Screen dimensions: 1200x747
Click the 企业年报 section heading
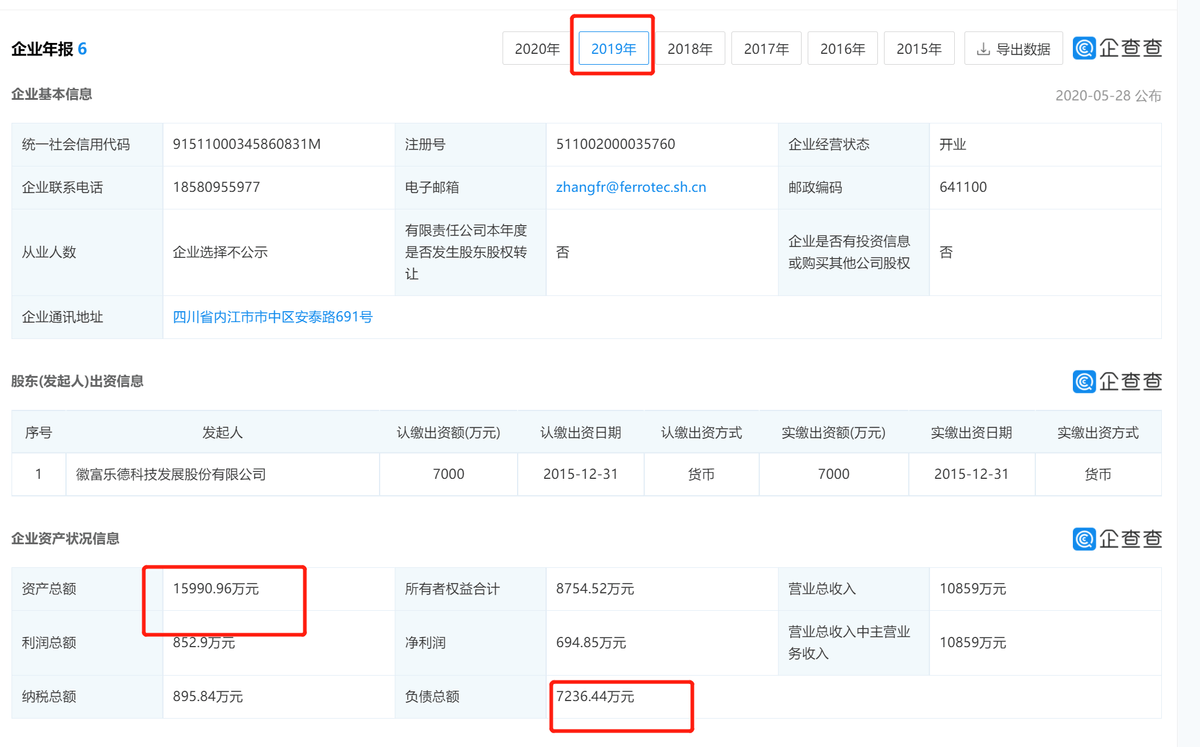(x=49, y=49)
